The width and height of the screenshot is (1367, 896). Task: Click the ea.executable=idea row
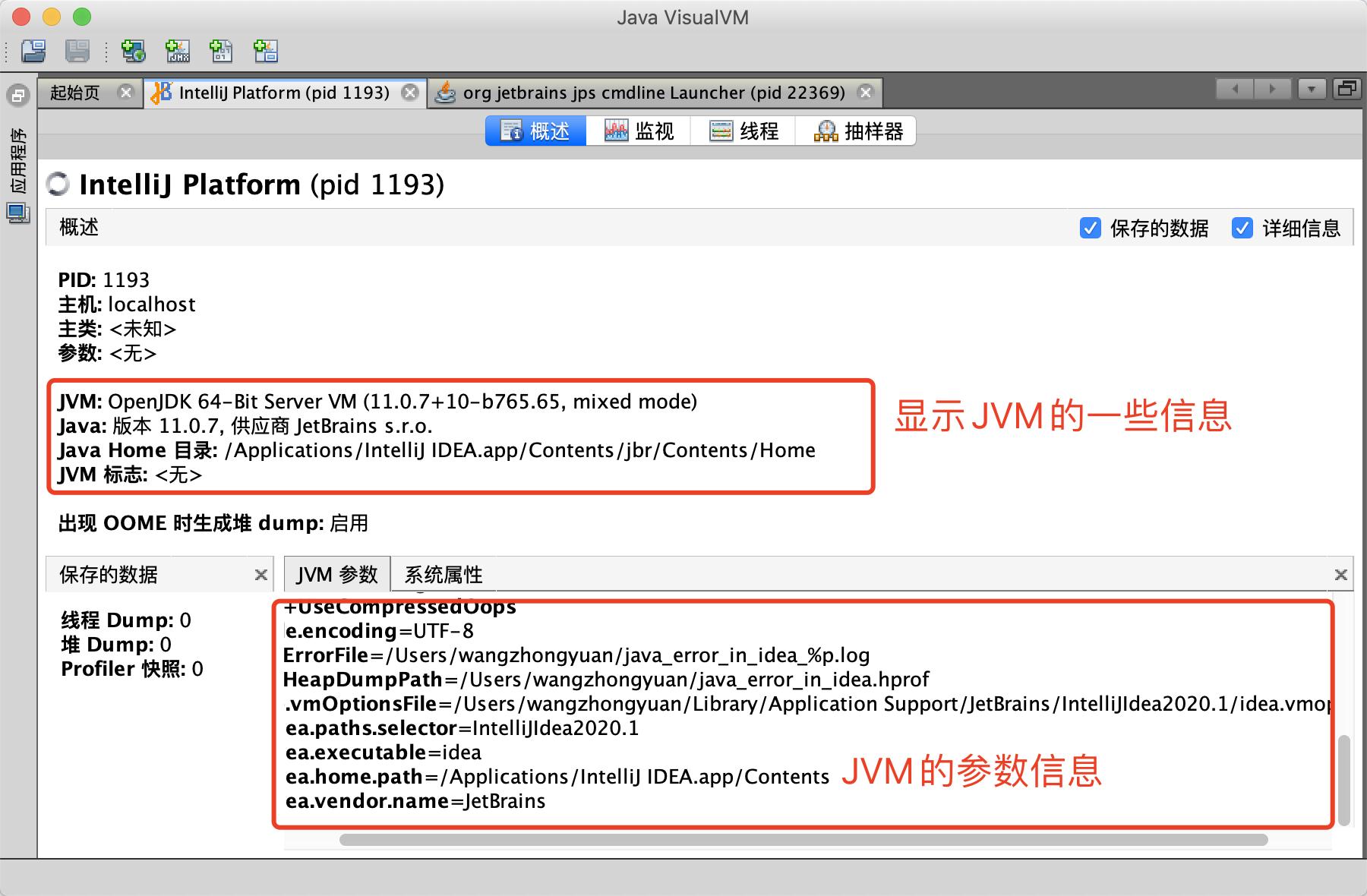tap(384, 752)
